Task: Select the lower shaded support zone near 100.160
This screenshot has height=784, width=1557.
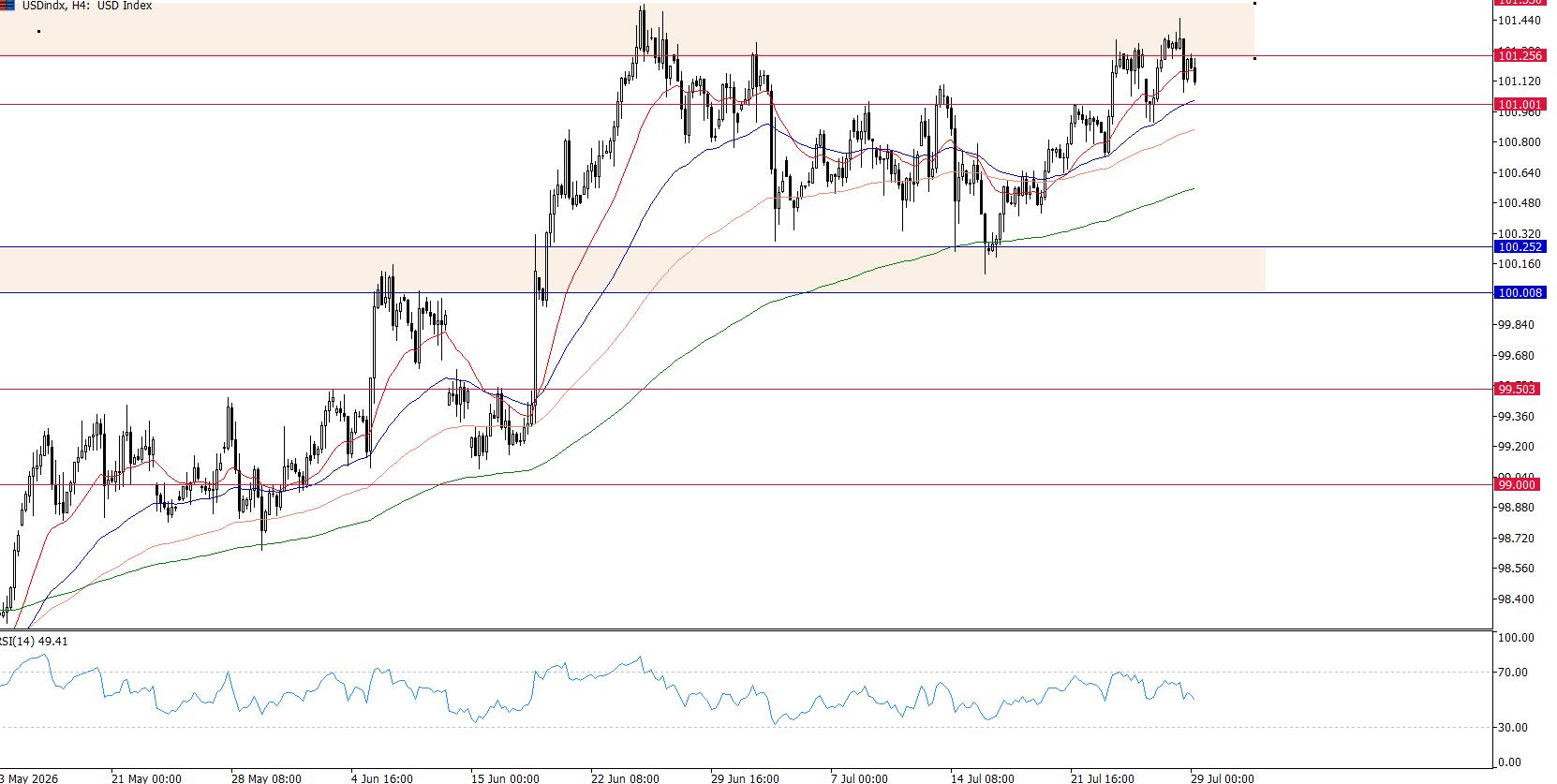Action: tap(632, 270)
